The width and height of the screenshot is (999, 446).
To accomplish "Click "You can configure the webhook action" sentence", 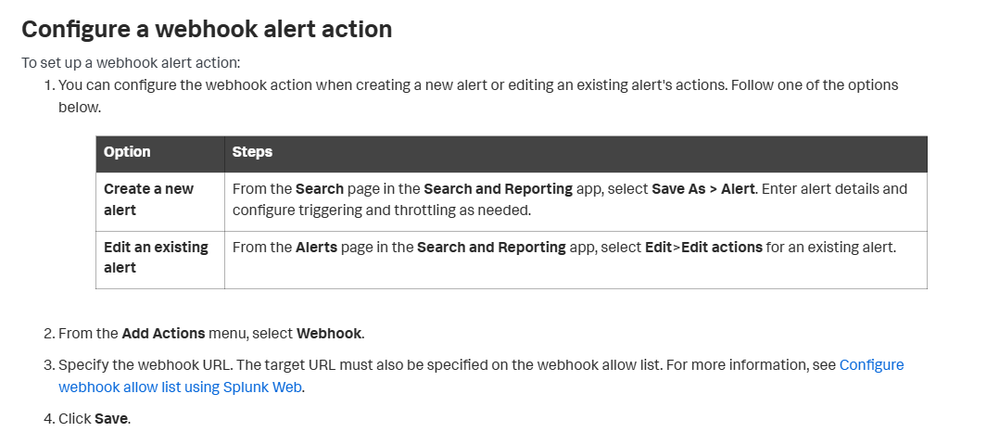I will coord(478,96).
